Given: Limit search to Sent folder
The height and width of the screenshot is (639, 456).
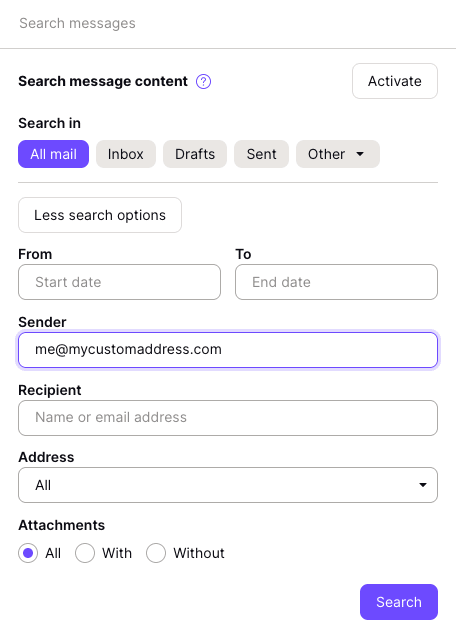Looking at the screenshot, I should point(261,154).
